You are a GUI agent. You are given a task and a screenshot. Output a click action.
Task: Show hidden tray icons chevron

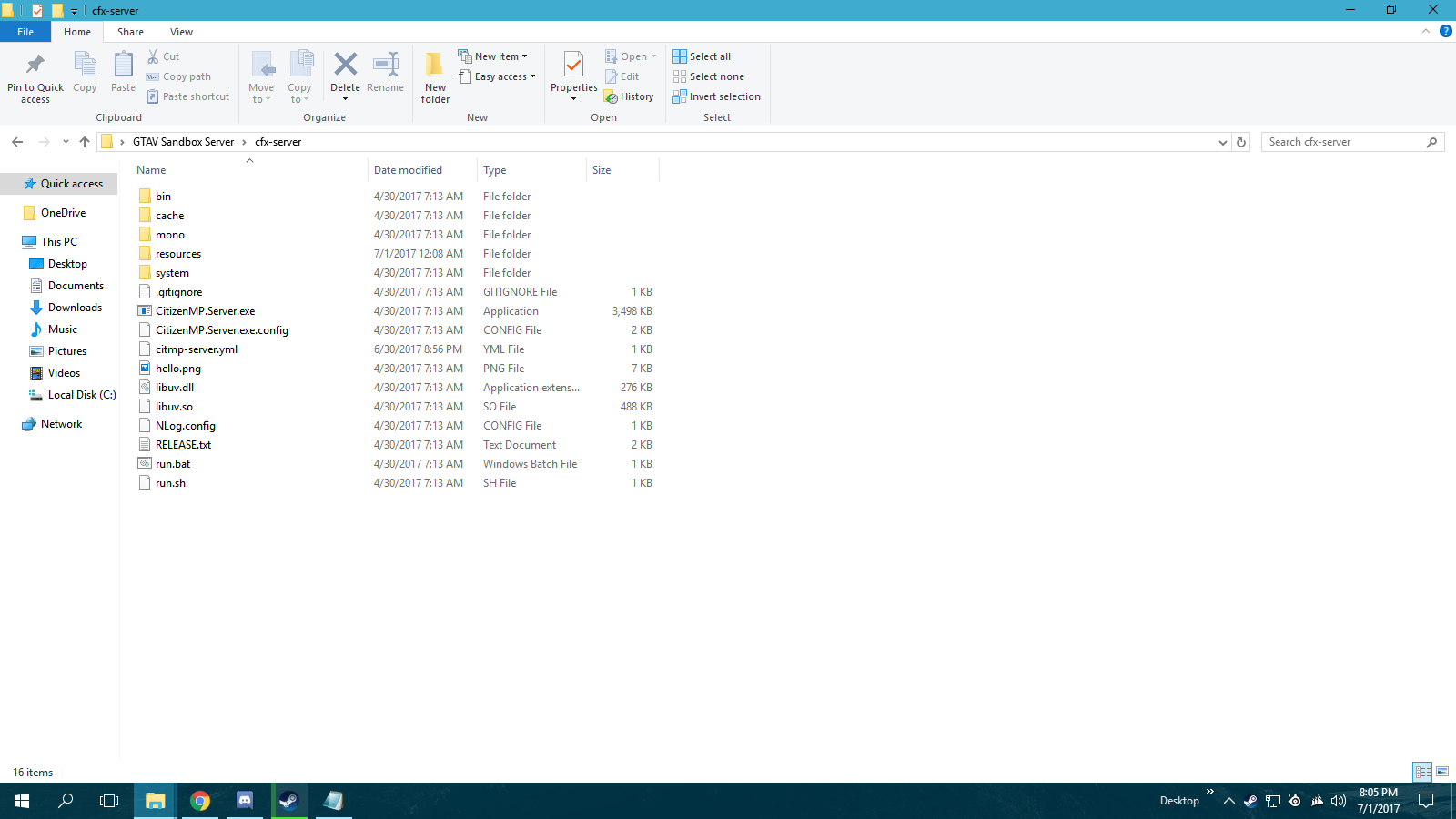pyautogui.click(x=1228, y=801)
